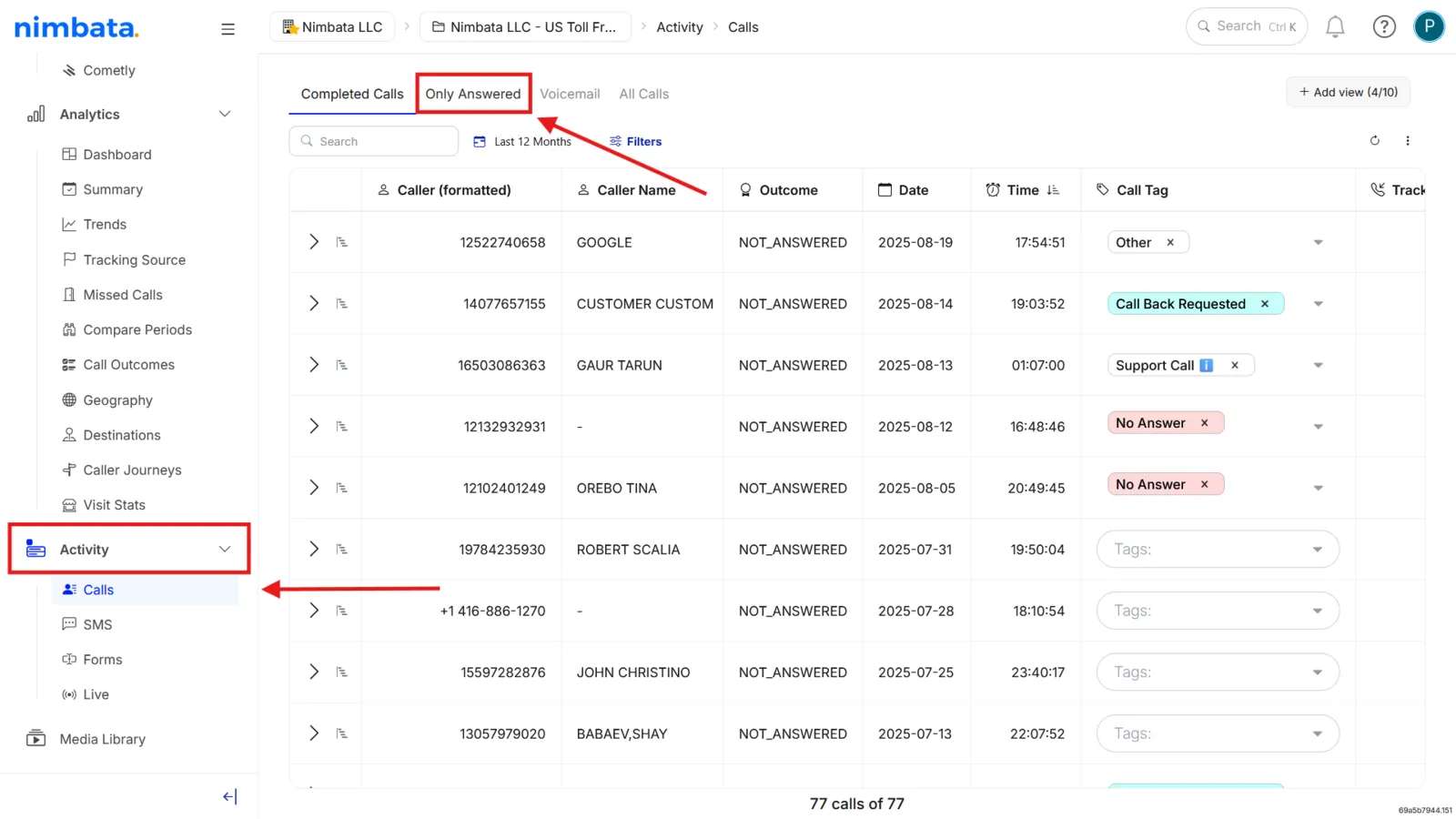Change the Last 12 Months date range
The image size is (1456, 819).
[522, 141]
